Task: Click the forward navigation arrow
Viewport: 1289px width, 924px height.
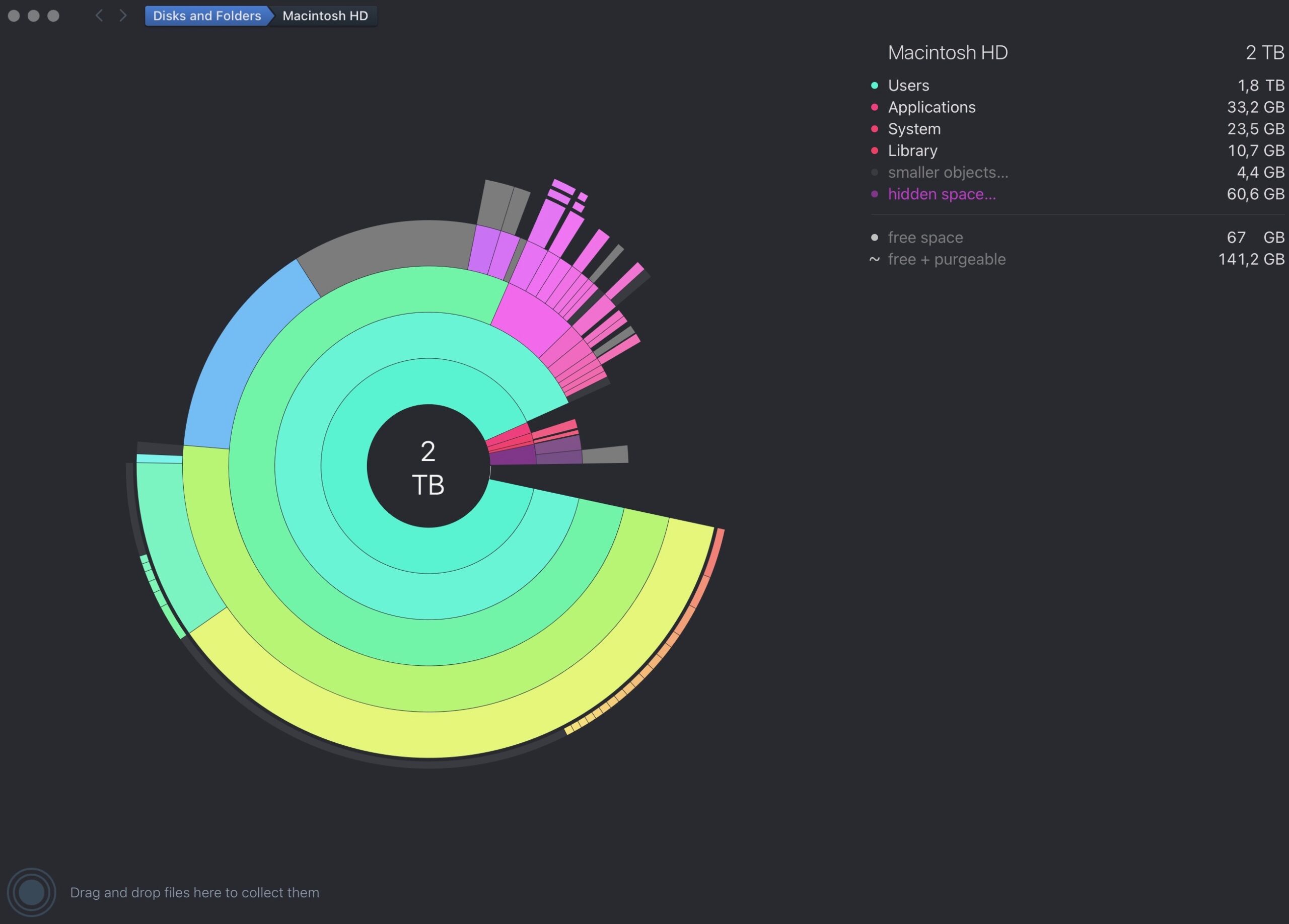Action: coord(123,15)
